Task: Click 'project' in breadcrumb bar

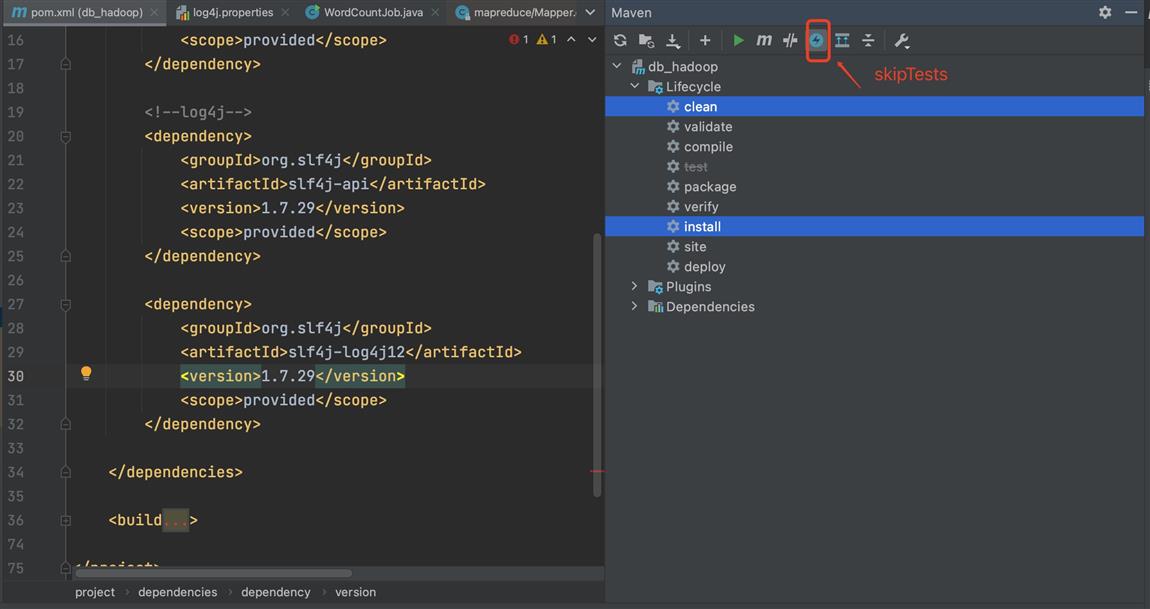Action: 95,592
